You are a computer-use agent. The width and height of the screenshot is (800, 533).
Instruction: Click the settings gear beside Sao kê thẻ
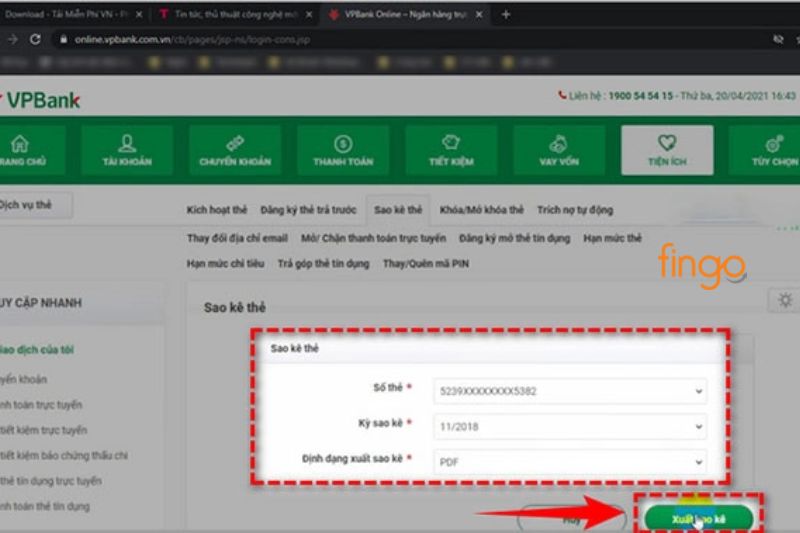tap(785, 300)
